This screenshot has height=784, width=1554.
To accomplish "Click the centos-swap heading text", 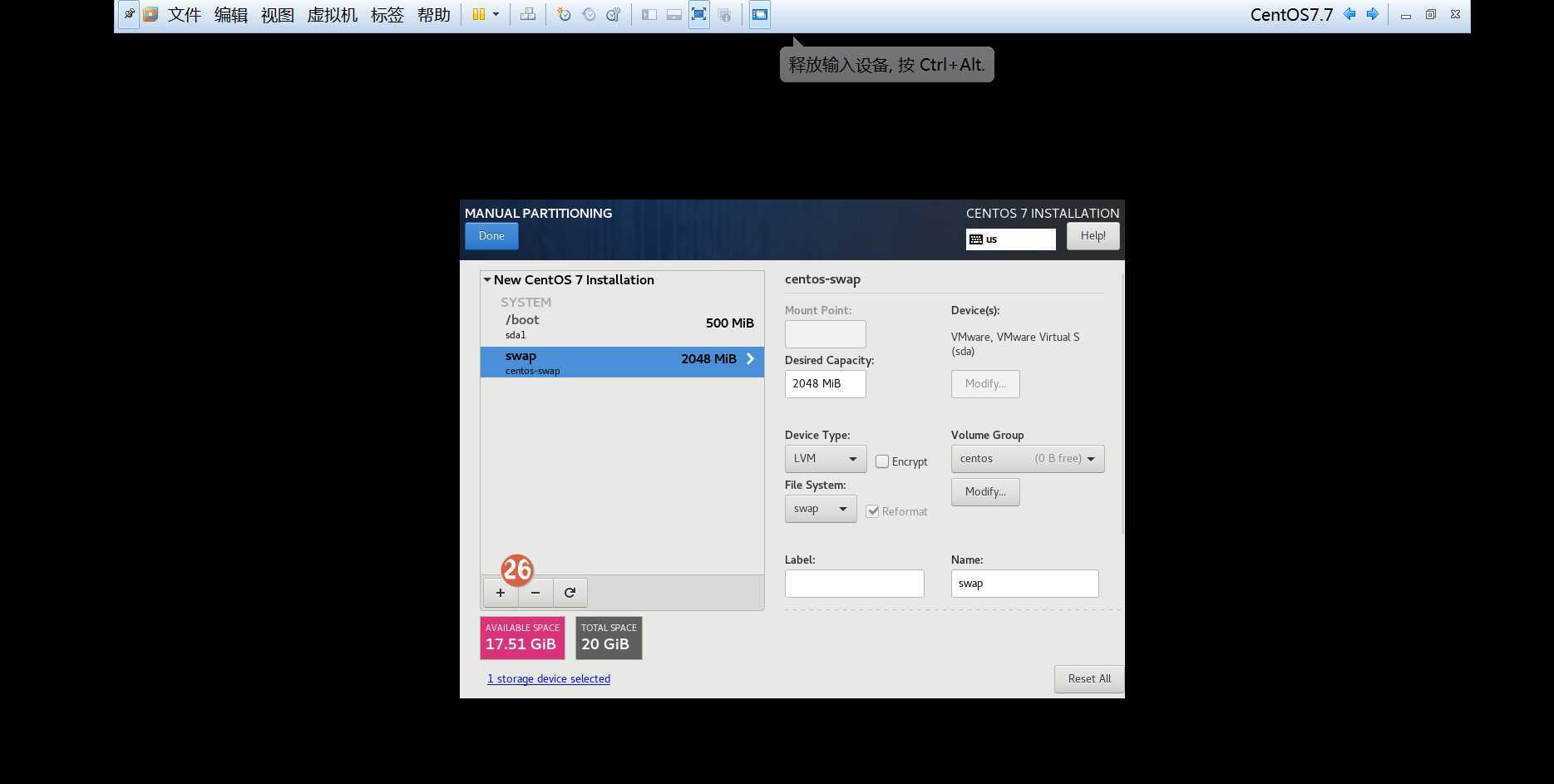I will point(822,279).
